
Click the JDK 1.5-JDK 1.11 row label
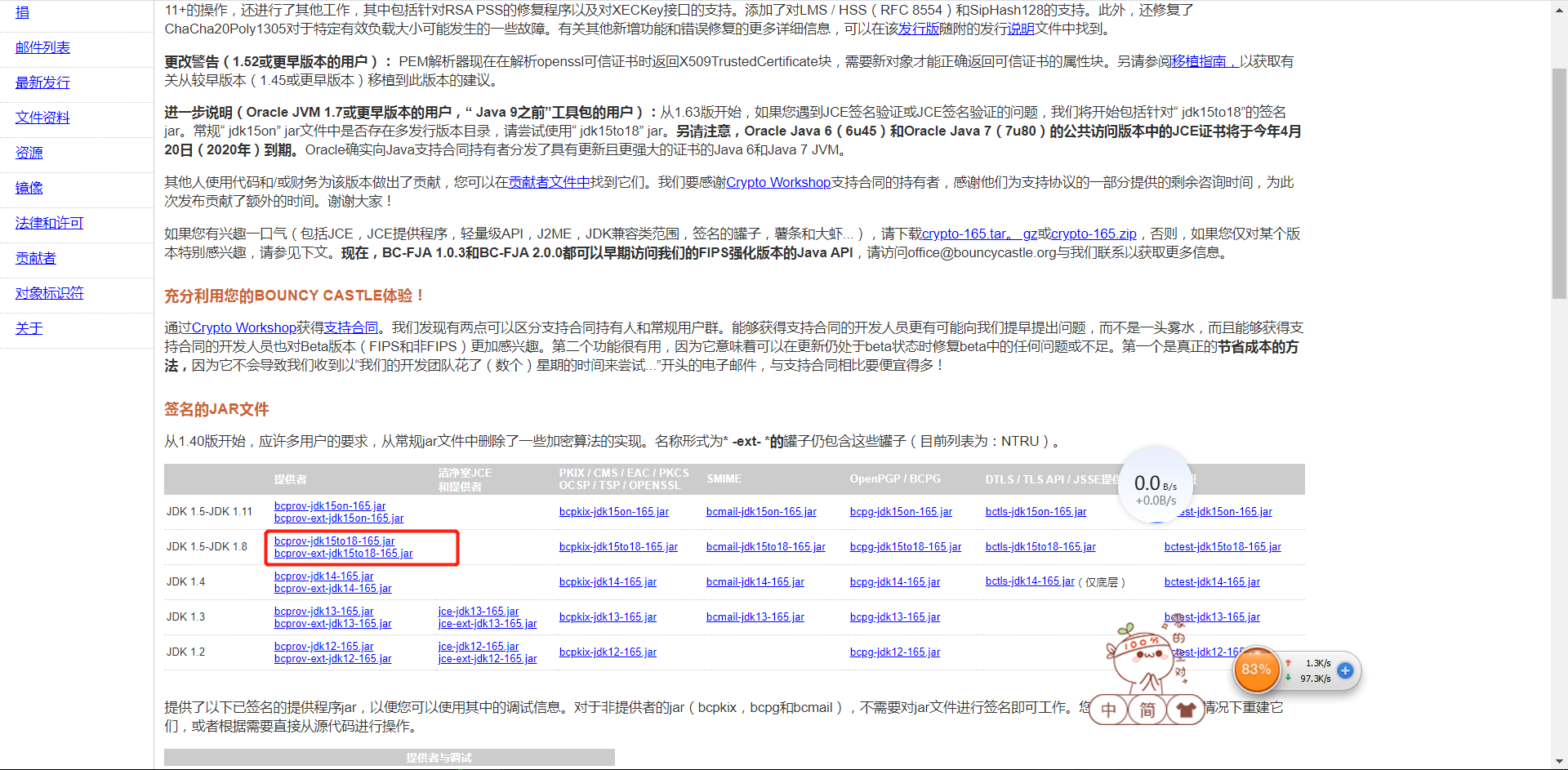click(x=209, y=512)
